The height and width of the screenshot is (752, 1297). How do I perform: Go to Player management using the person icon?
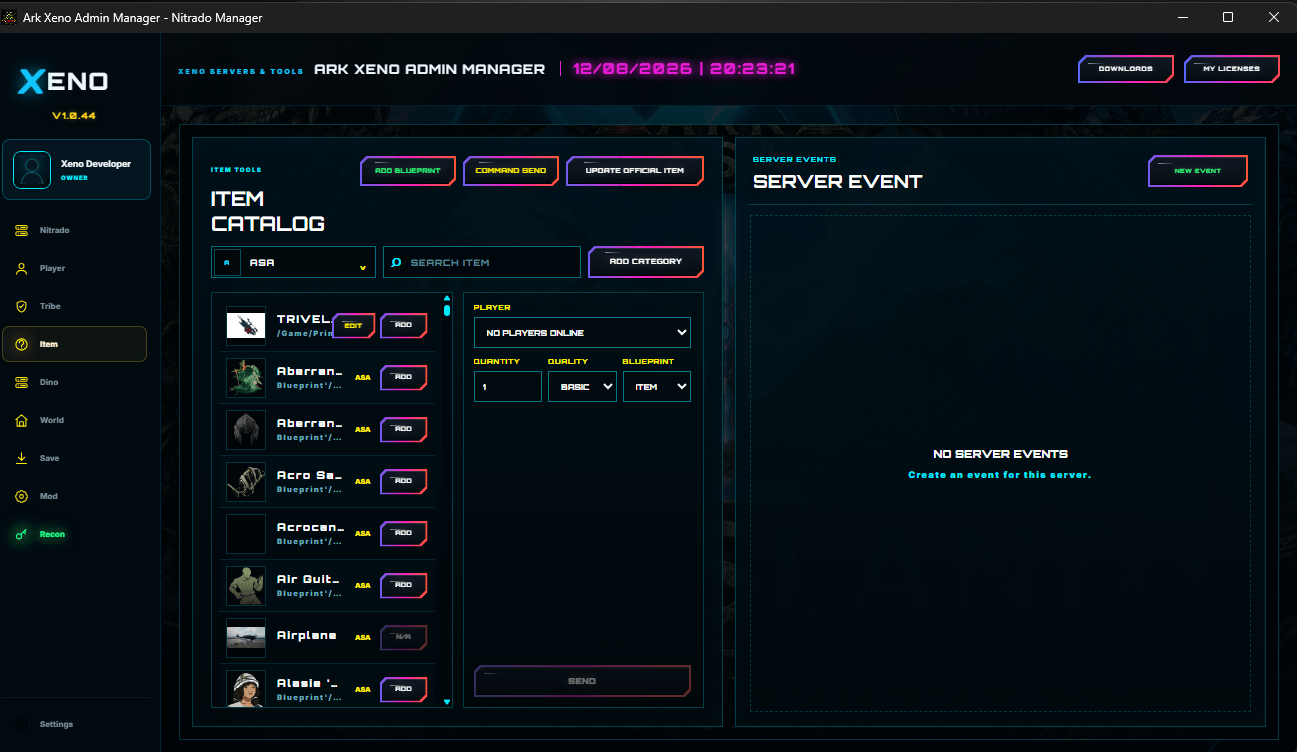(x=21, y=269)
